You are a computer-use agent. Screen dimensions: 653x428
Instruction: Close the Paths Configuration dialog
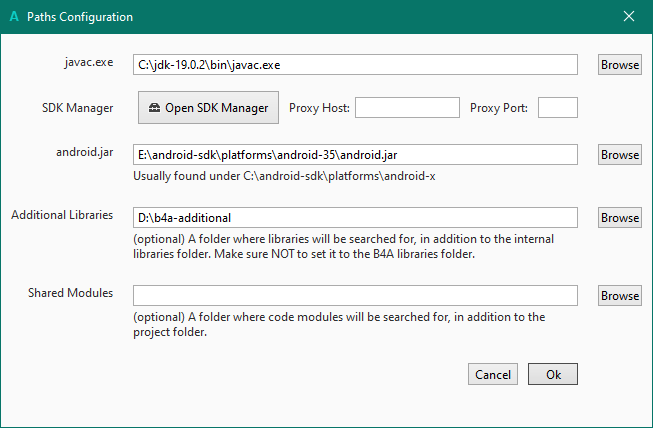coord(629,17)
